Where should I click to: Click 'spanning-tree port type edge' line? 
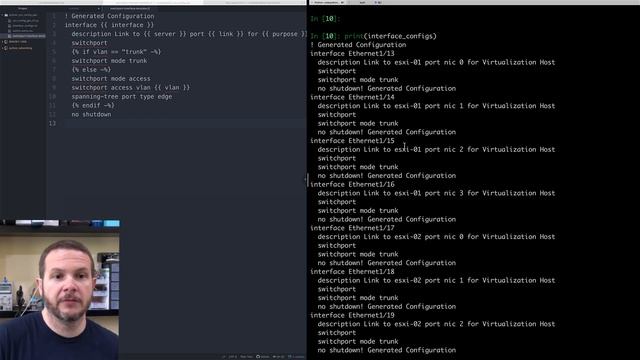(122, 97)
